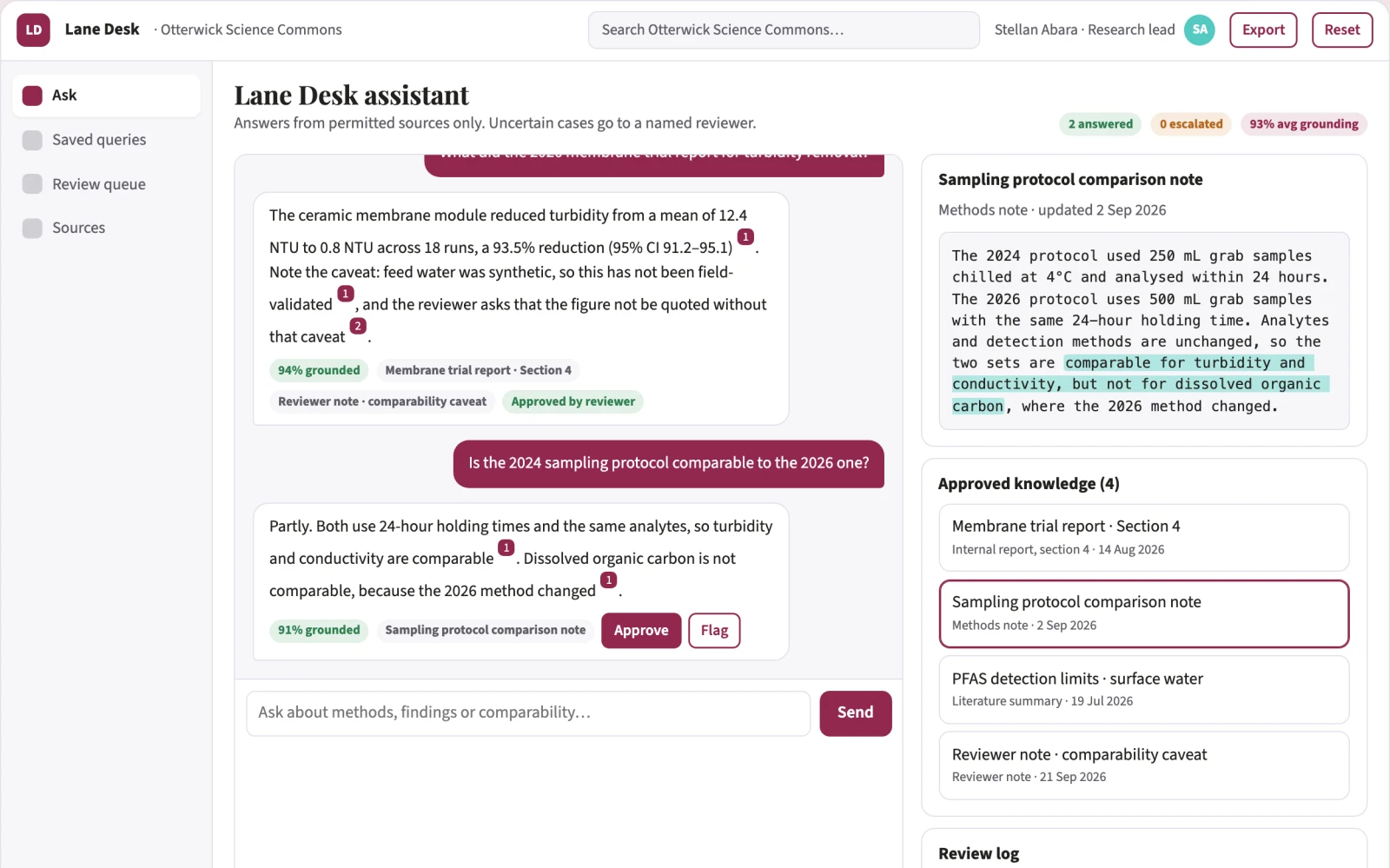Click the LD Lane Desk logo icon

(33, 30)
